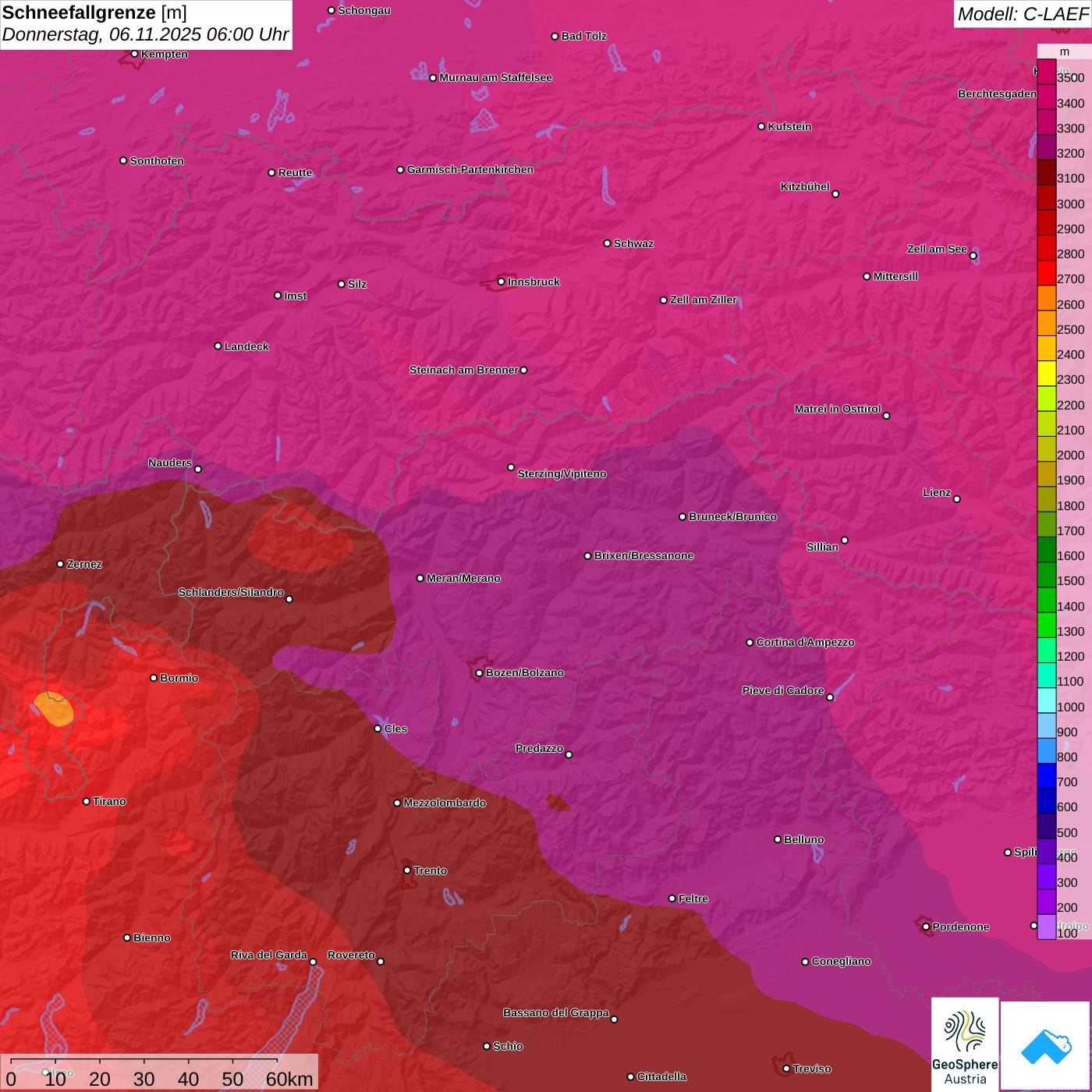Click the Lienz city marker

pyautogui.click(x=956, y=498)
